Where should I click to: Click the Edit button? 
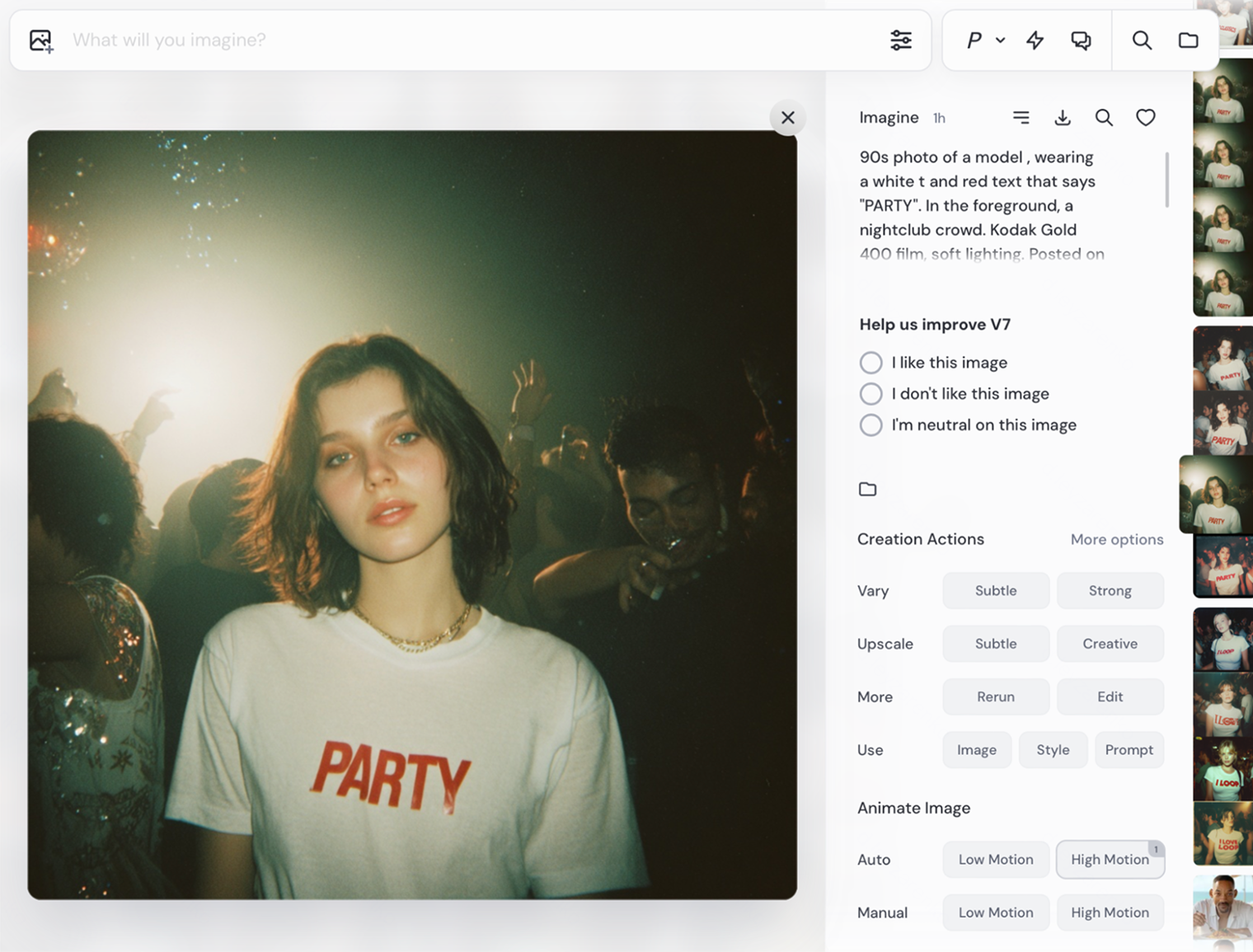[1110, 697]
